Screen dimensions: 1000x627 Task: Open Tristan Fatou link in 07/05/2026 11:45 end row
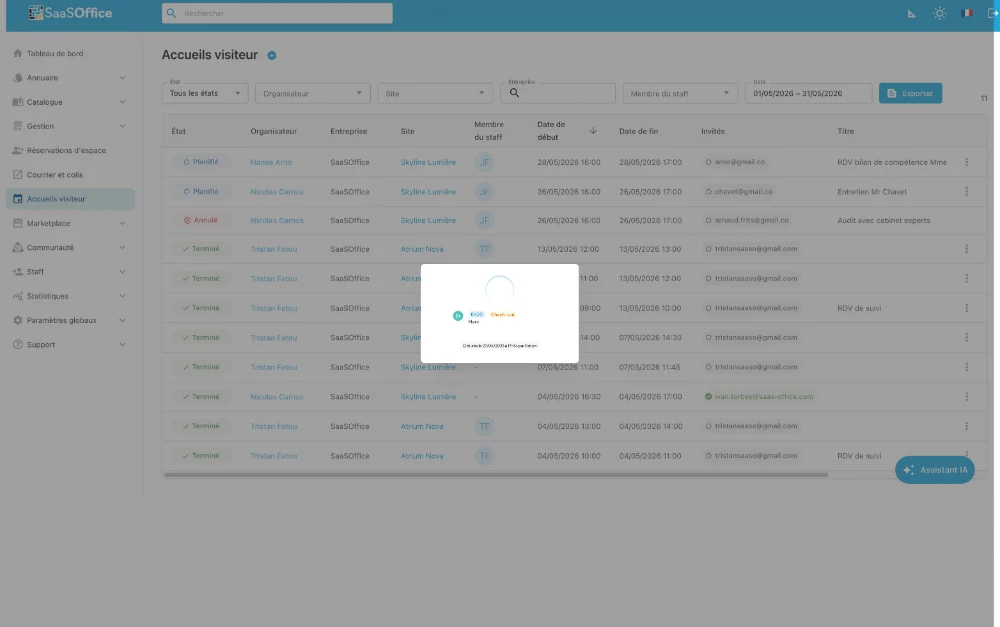pyautogui.click(x=274, y=367)
